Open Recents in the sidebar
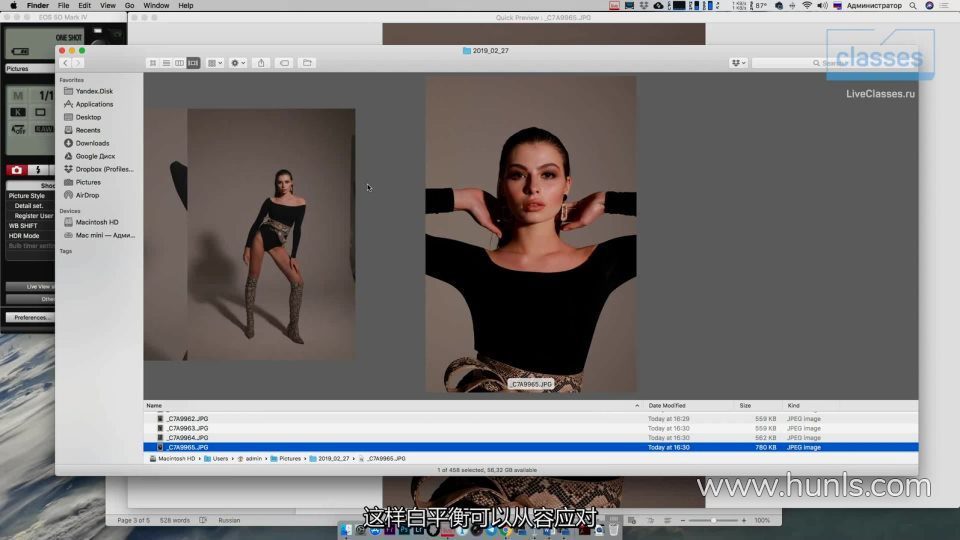 [88, 130]
